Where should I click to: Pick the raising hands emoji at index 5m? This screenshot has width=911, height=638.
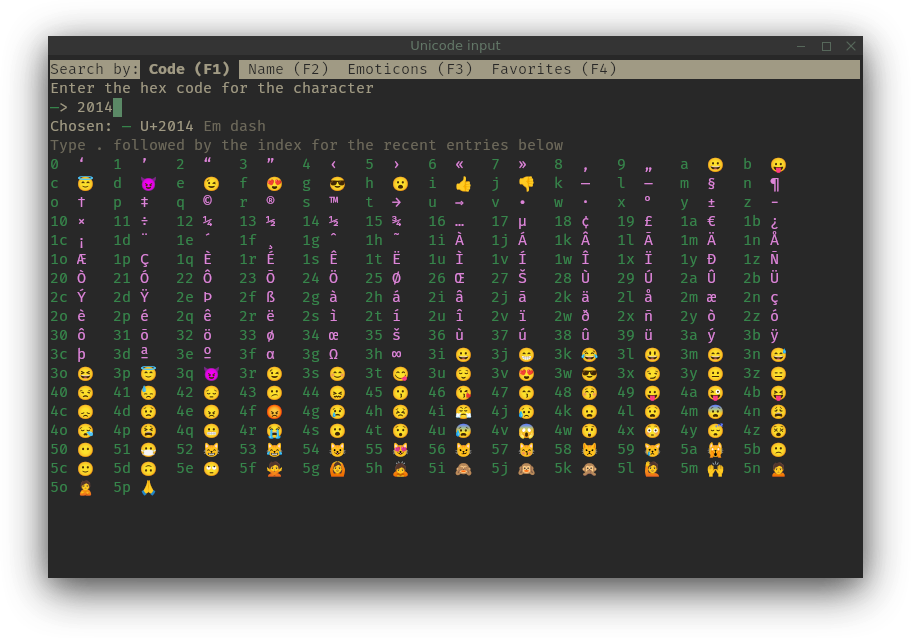click(x=715, y=469)
